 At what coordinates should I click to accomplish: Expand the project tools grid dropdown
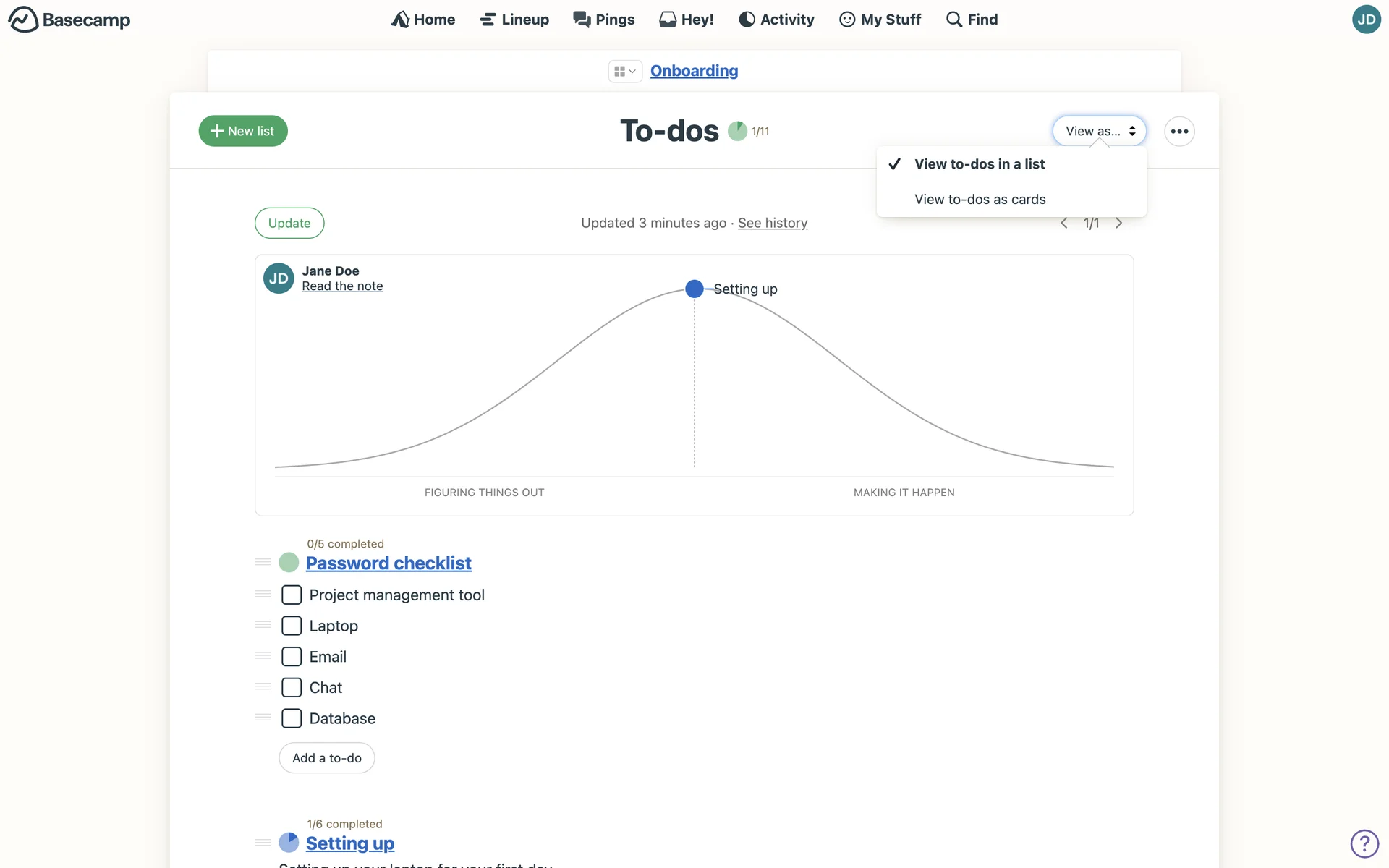(624, 71)
